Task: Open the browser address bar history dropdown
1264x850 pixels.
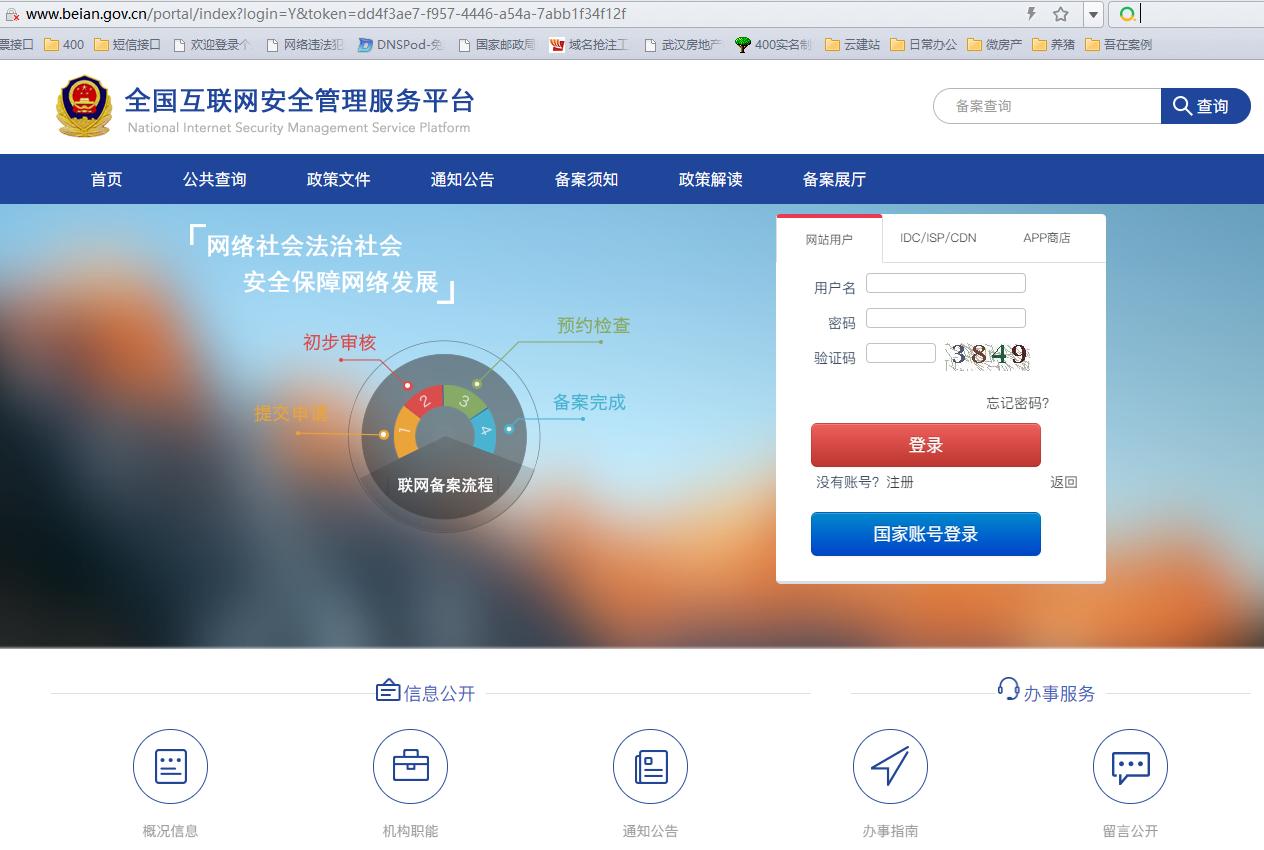Action: [1093, 14]
